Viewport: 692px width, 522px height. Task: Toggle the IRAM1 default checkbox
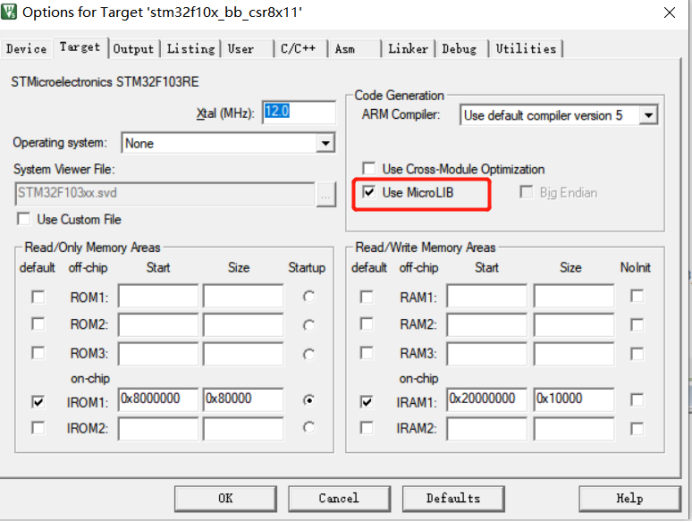pyautogui.click(x=366, y=402)
